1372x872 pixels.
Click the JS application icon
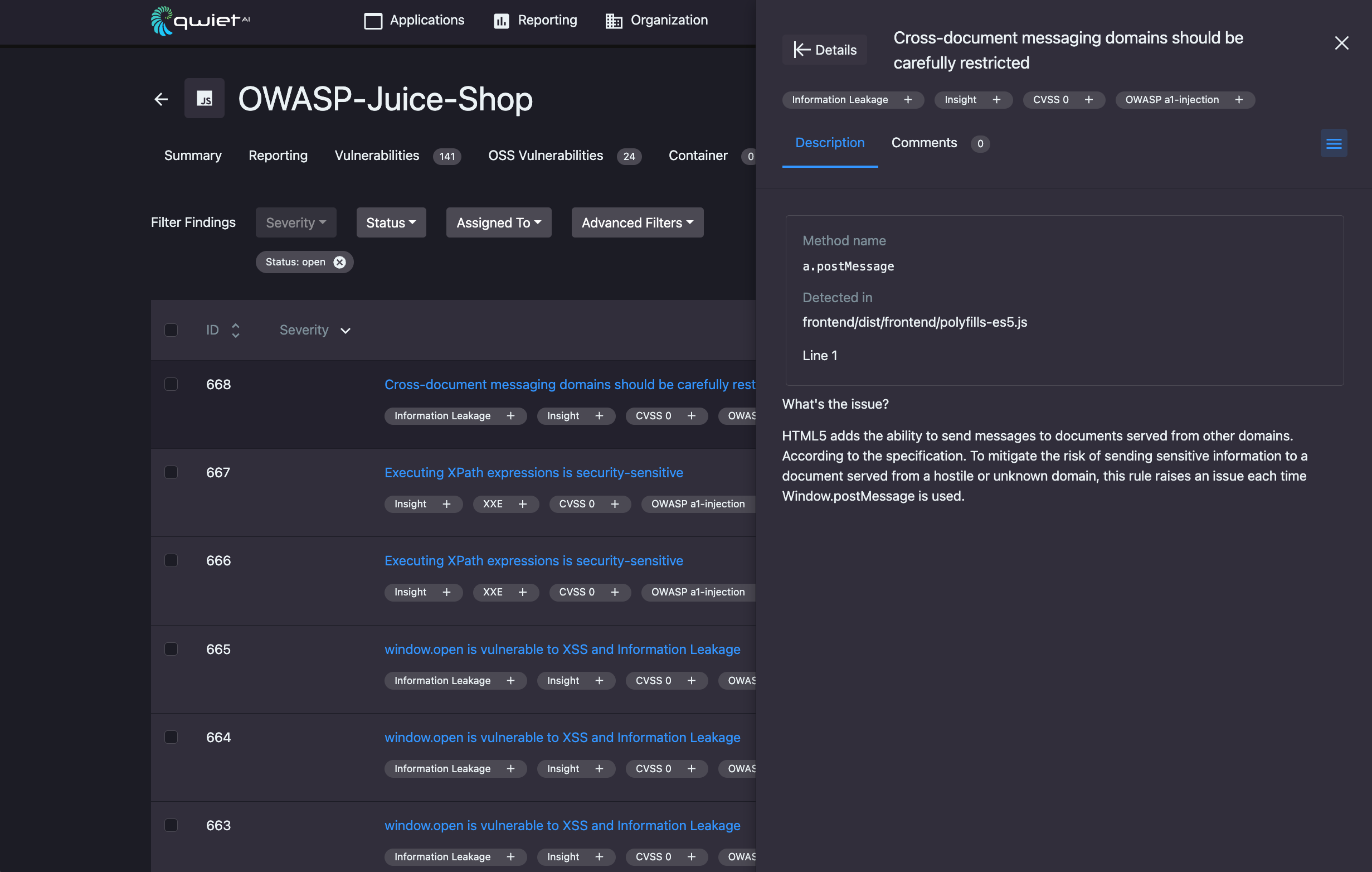tap(204, 98)
